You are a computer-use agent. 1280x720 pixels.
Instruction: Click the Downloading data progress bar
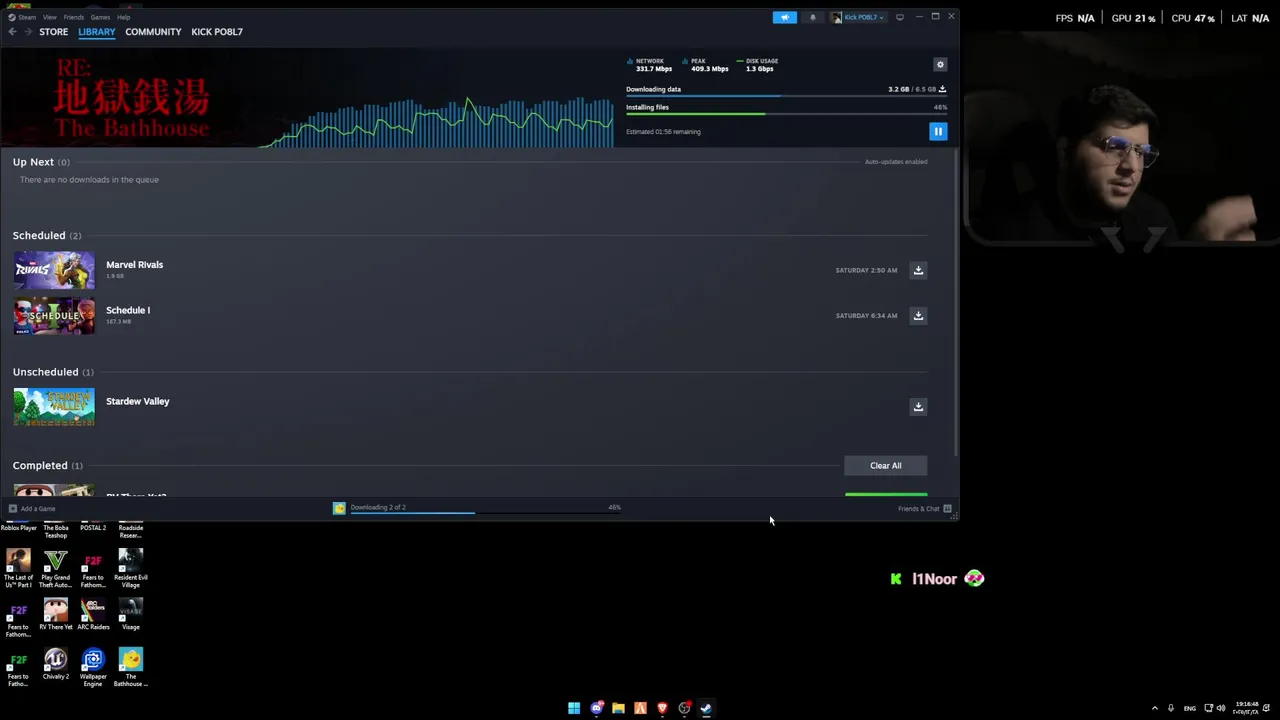[786, 97]
